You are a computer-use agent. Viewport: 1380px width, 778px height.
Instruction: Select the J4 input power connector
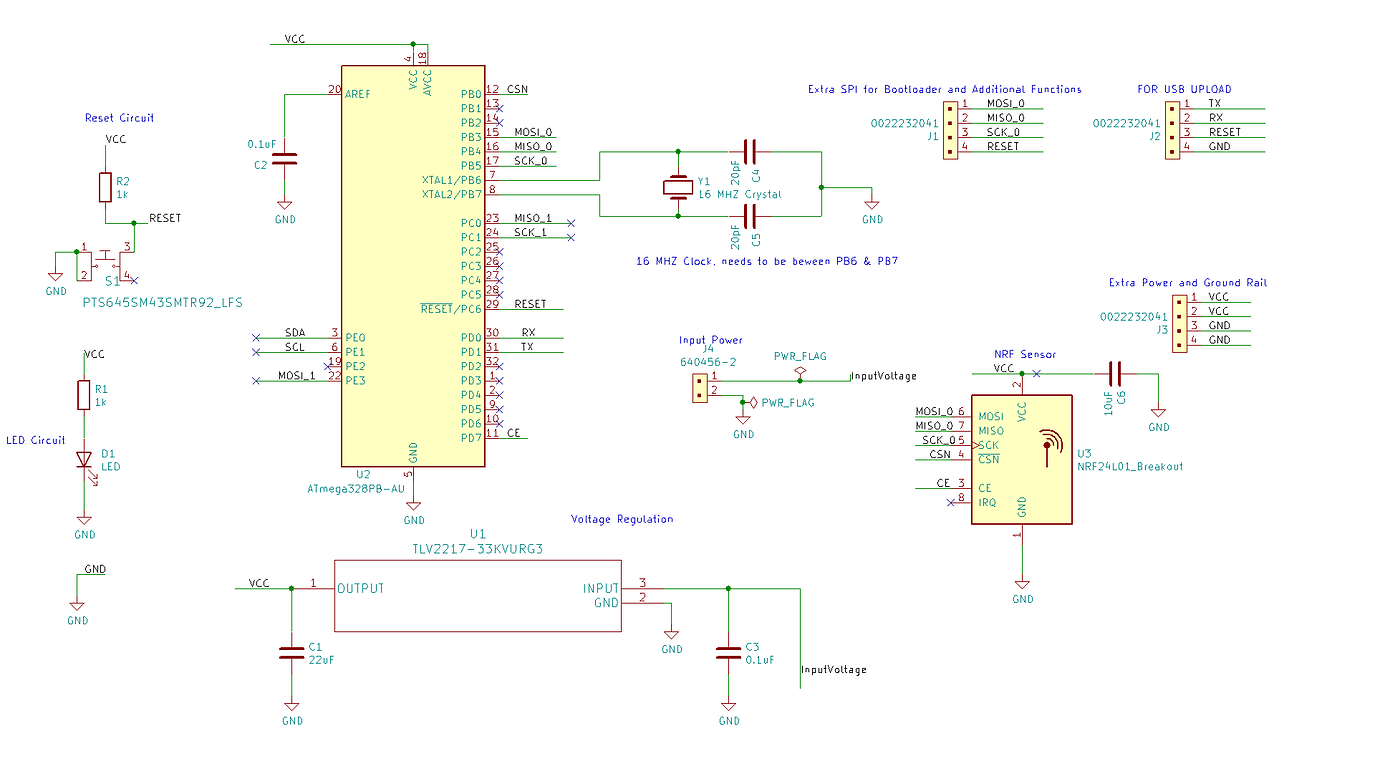[701, 389]
